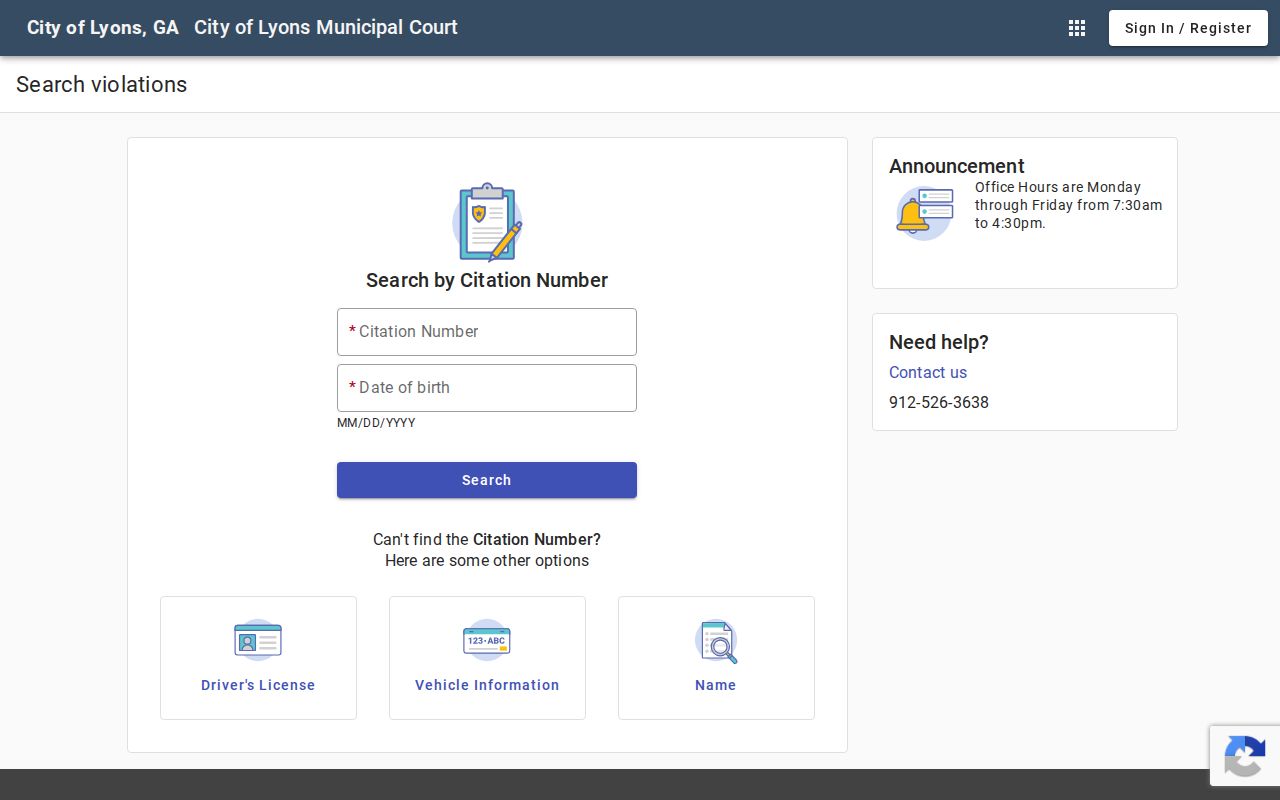Select Driver's License search option
The height and width of the screenshot is (800, 1280).
coord(258,658)
